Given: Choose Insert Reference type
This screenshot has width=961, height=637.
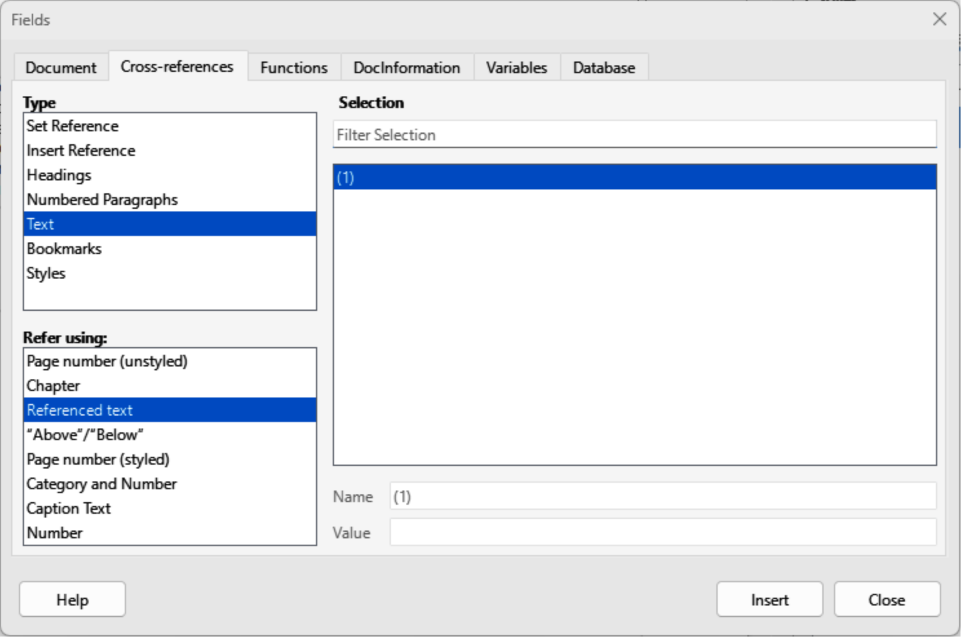Looking at the screenshot, I should tap(81, 151).
